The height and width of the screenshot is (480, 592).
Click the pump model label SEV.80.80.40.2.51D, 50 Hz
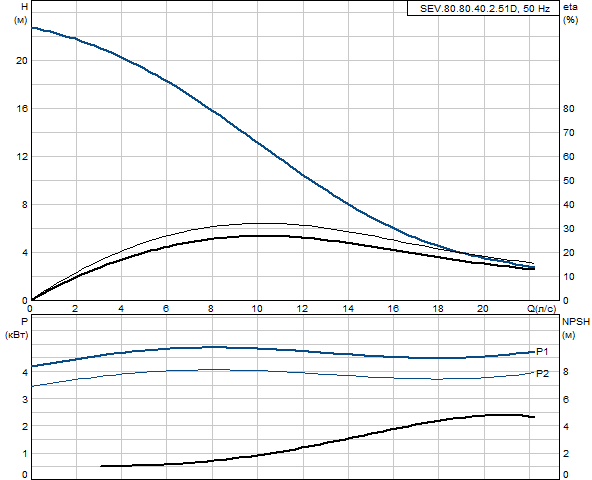(484, 9)
